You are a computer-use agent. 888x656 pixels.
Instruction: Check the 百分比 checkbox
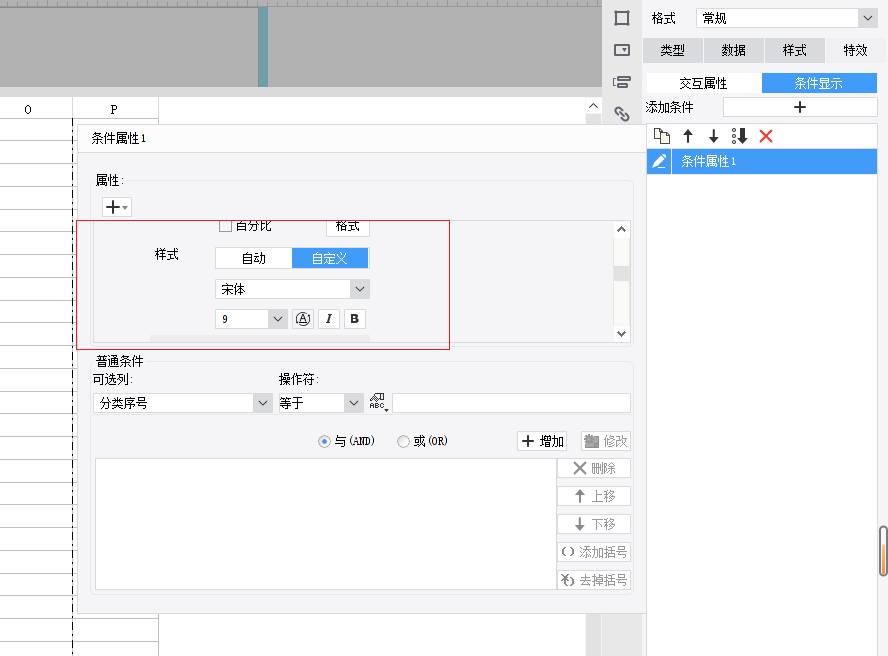click(x=225, y=226)
